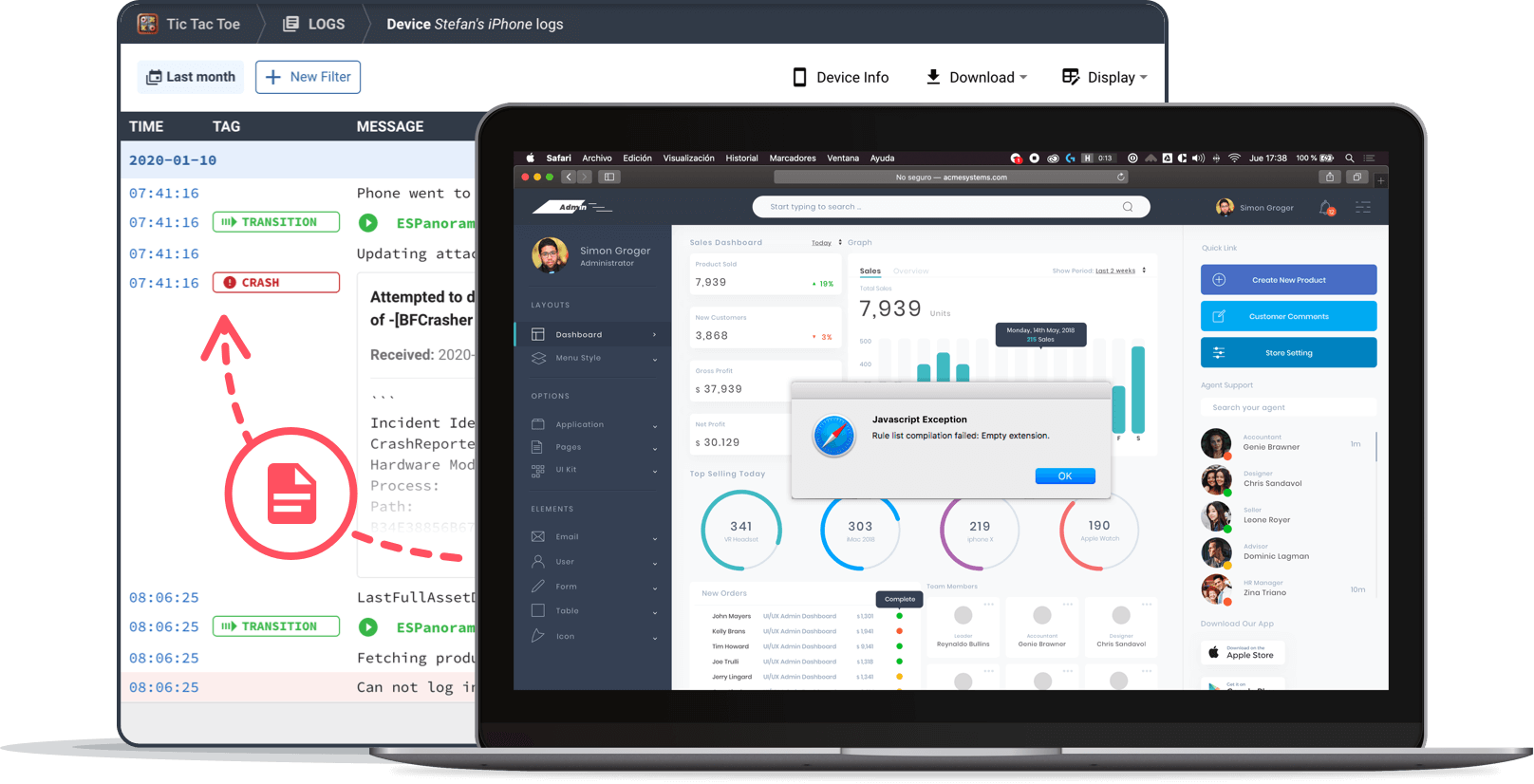Click the Safari address bar acmesystems.com
The height and width of the screenshot is (784, 1534).
[951, 177]
